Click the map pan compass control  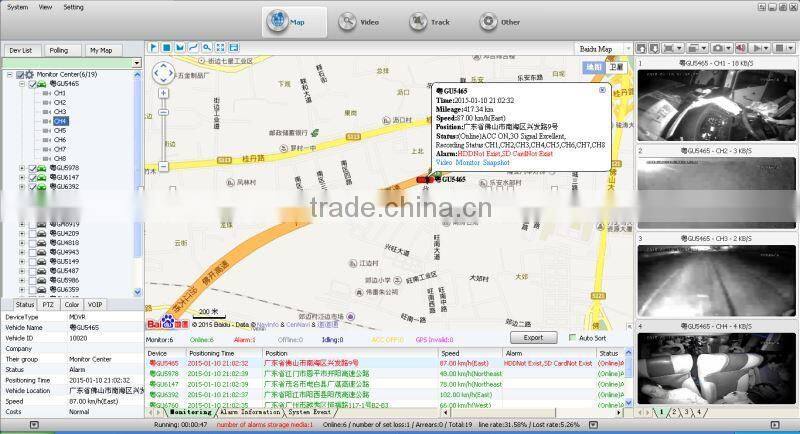164,73
